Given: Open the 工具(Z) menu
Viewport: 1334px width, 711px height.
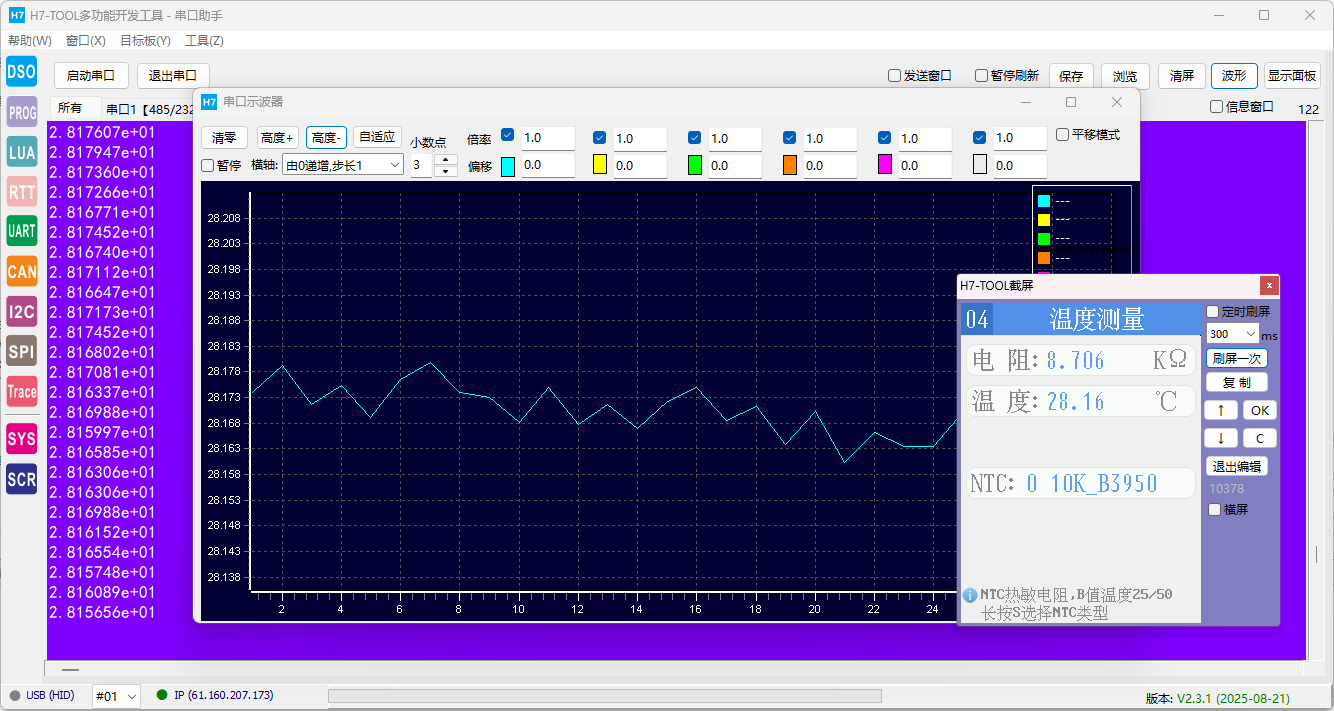Looking at the screenshot, I should (204, 41).
